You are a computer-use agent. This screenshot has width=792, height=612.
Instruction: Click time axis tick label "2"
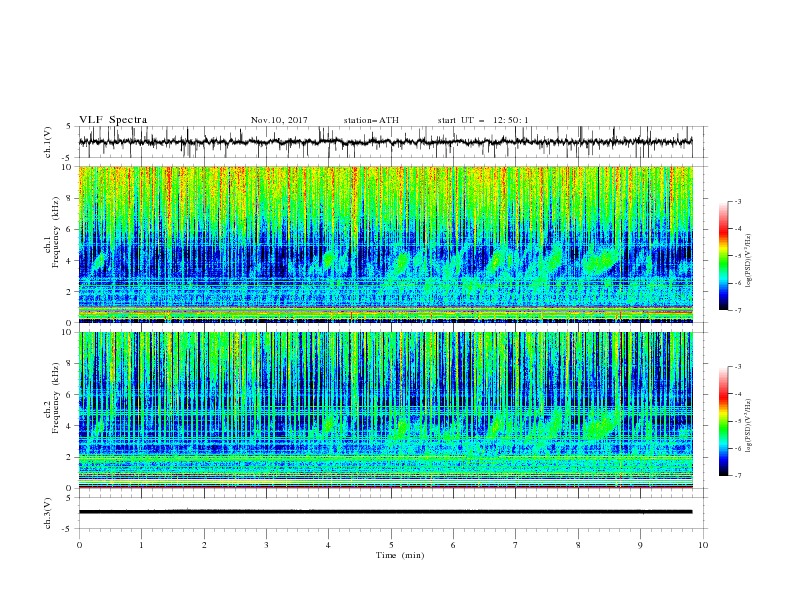click(204, 545)
